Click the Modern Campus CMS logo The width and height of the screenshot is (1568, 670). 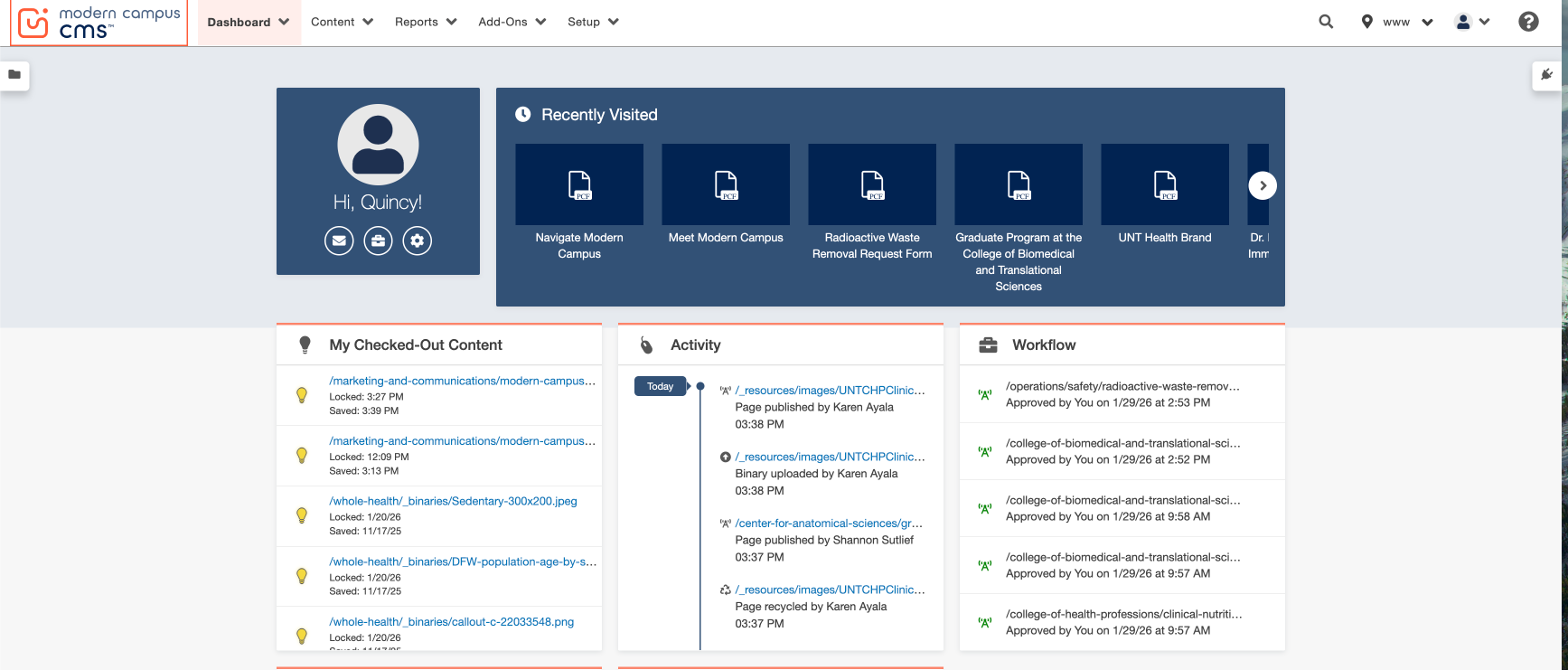click(99, 23)
